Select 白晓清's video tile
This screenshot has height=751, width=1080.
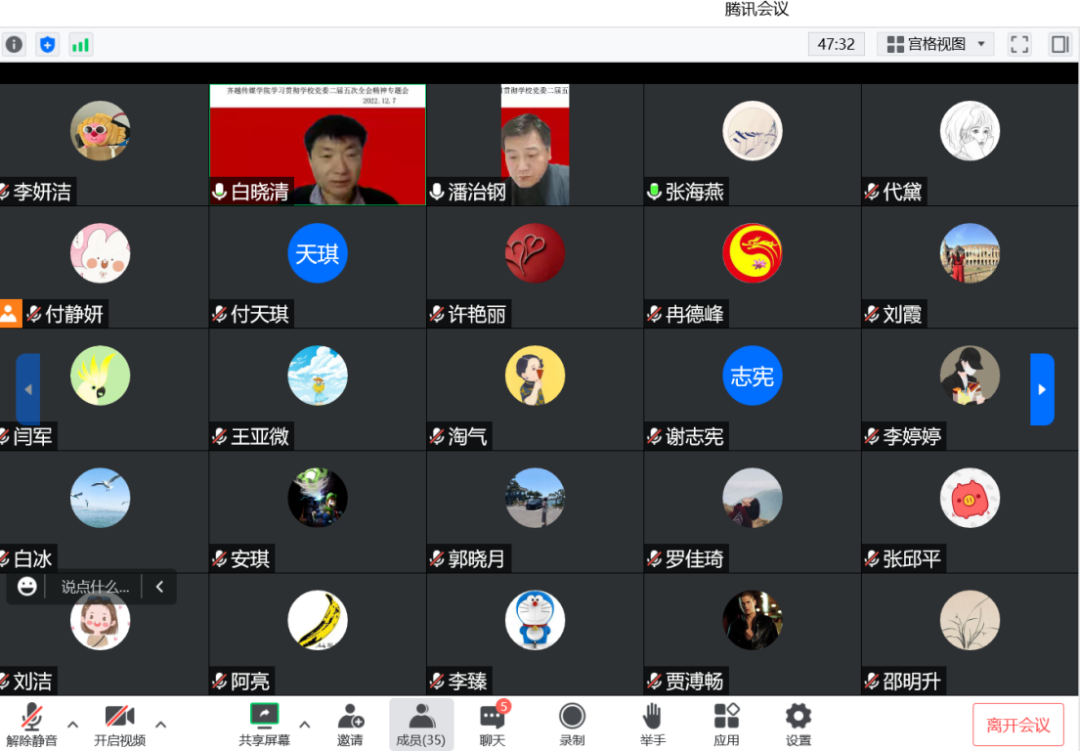318,145
